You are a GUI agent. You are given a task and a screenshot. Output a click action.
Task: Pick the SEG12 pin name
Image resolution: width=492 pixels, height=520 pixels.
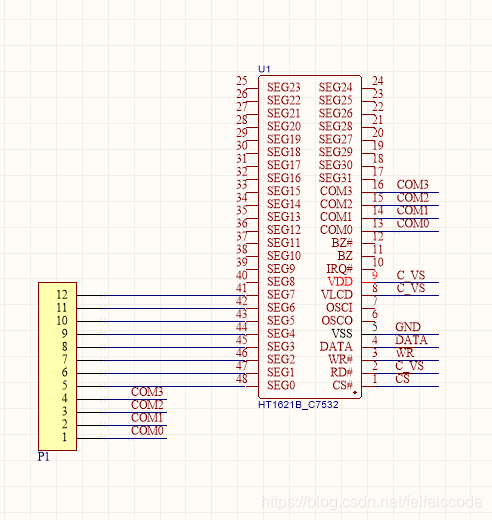pyautogui.click(x=284, y=230)
